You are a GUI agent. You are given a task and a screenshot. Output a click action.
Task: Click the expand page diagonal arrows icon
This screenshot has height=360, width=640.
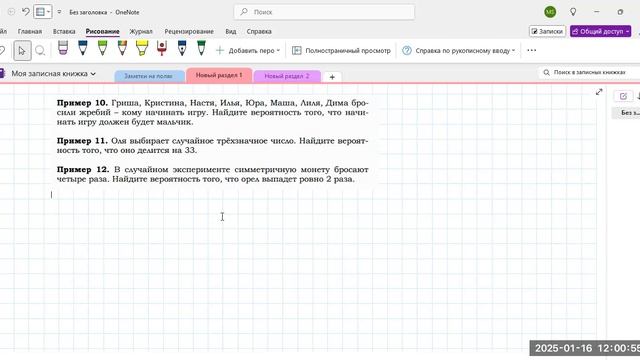point(599,92)
